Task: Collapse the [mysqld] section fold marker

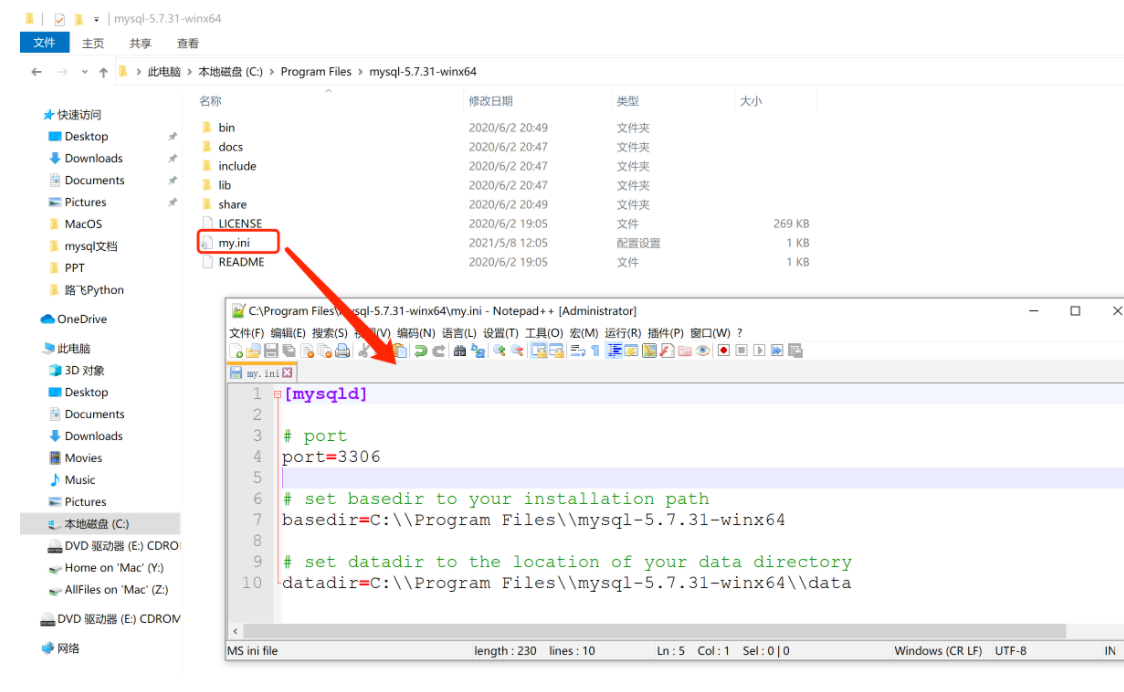Action: (x=277, y=394)
